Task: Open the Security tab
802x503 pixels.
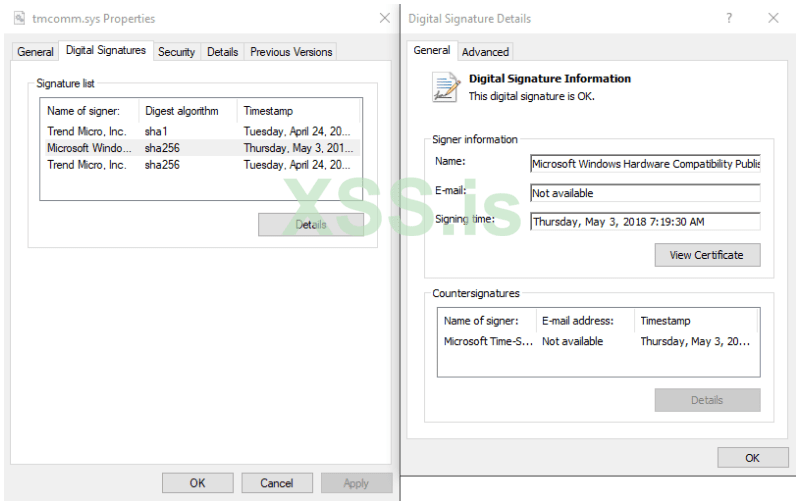Action: [x=176, y=52]
